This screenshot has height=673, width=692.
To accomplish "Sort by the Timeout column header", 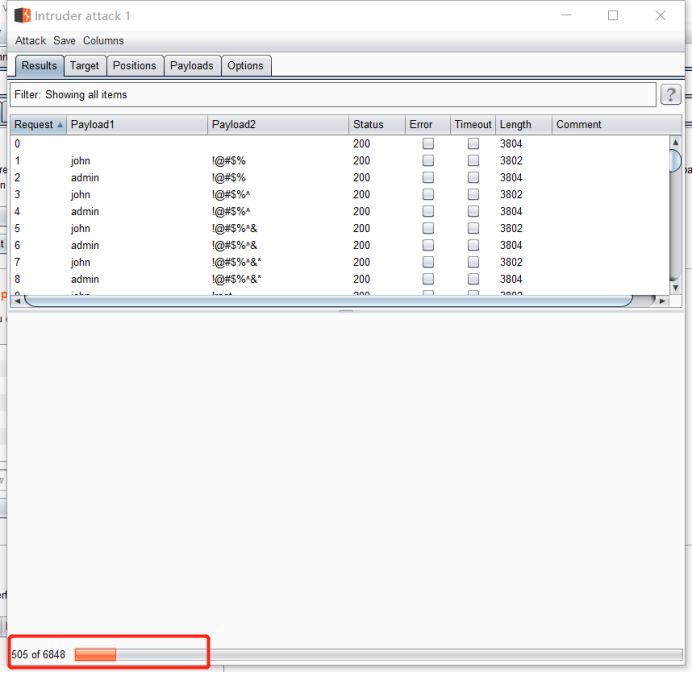I will [x=473, y=124].
